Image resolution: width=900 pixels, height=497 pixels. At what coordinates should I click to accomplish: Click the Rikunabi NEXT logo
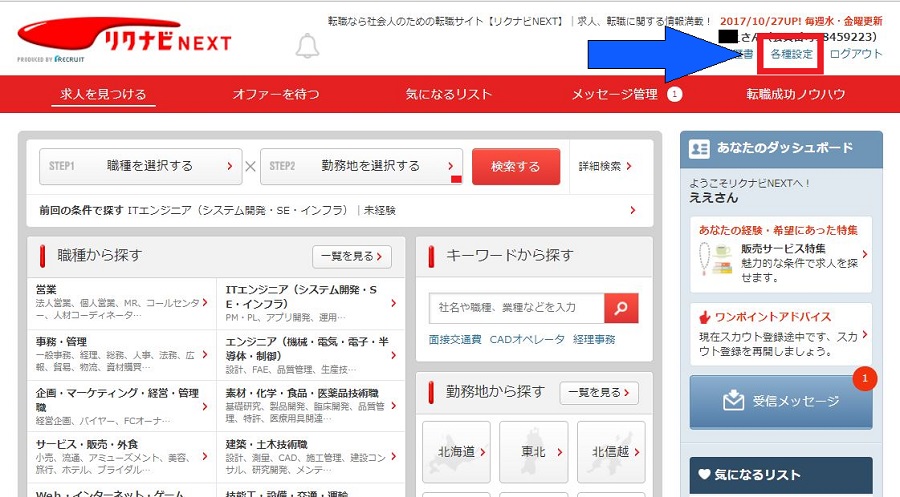point(124,40)
